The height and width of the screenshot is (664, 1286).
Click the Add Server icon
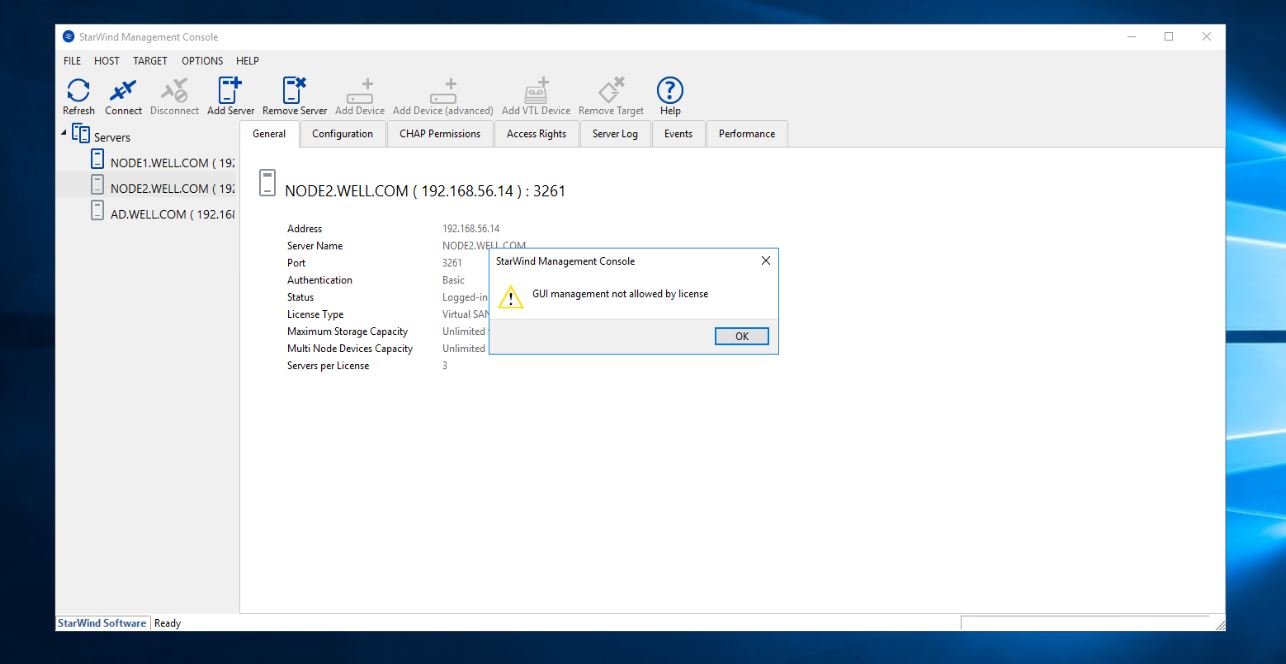click(x=230, y=90)
